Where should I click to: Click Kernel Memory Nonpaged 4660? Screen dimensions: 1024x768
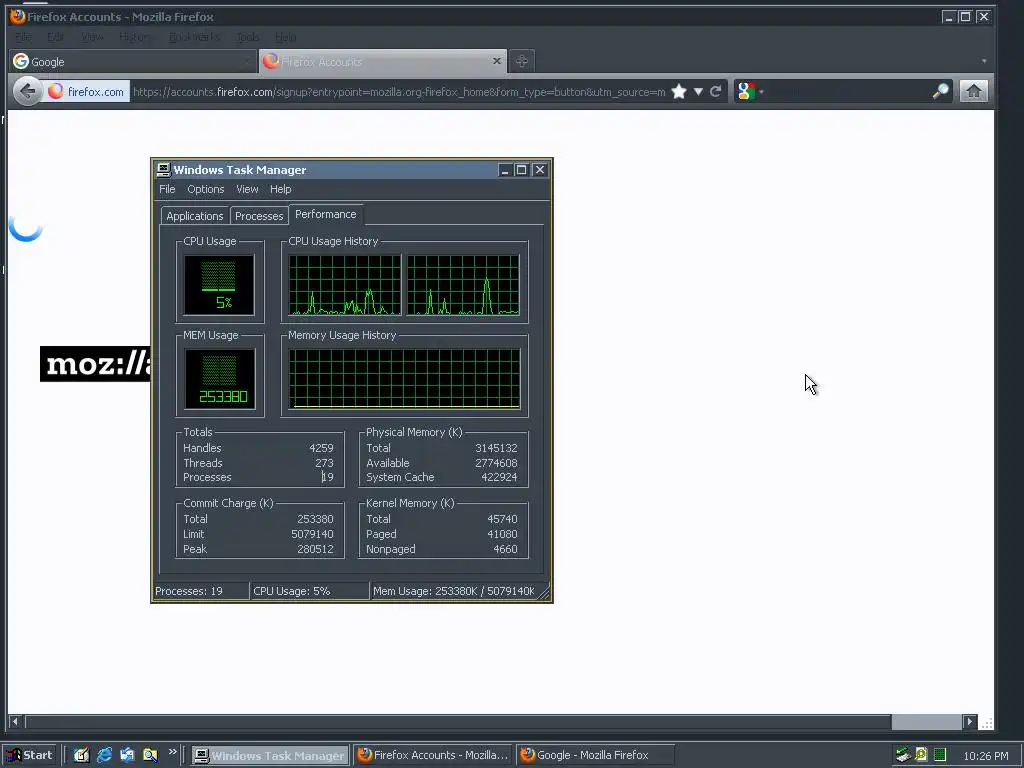click(x=505, y=549)
